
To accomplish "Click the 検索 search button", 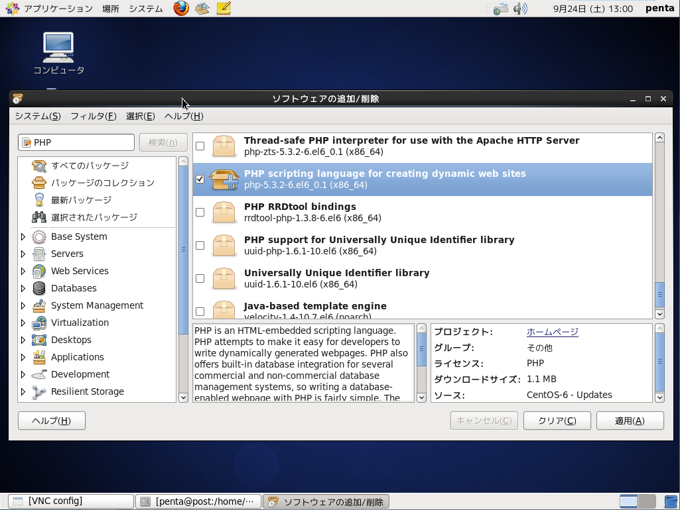I will pos(163,142).
